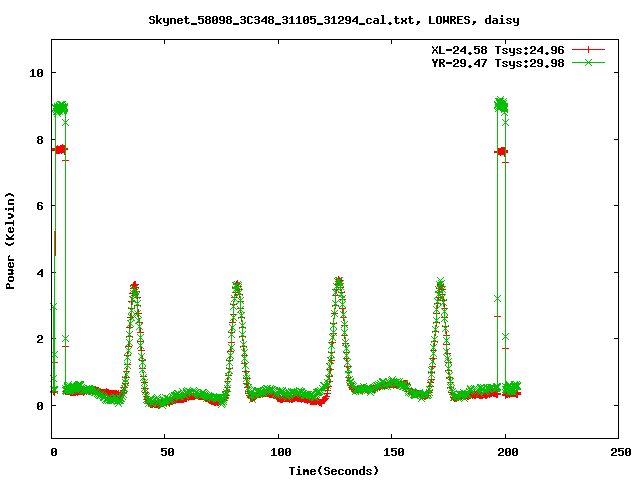Click the y-axis tick label 6
The height and width of the screenshot is (480, 640).
point(40,206)
